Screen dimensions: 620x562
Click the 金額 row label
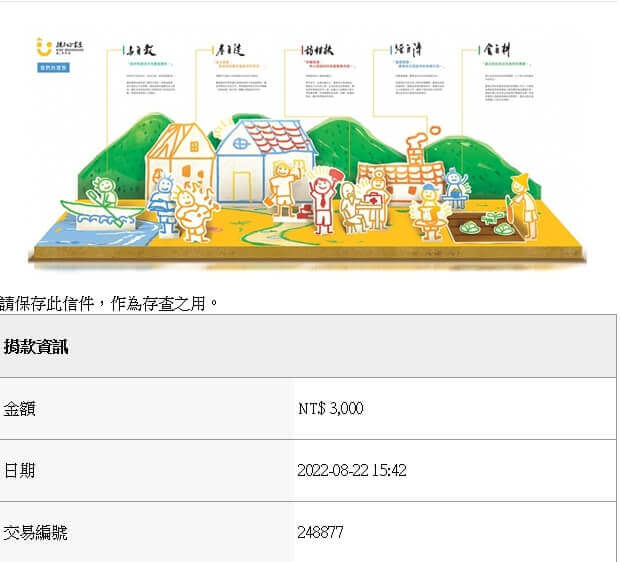[x=19, y=409]
